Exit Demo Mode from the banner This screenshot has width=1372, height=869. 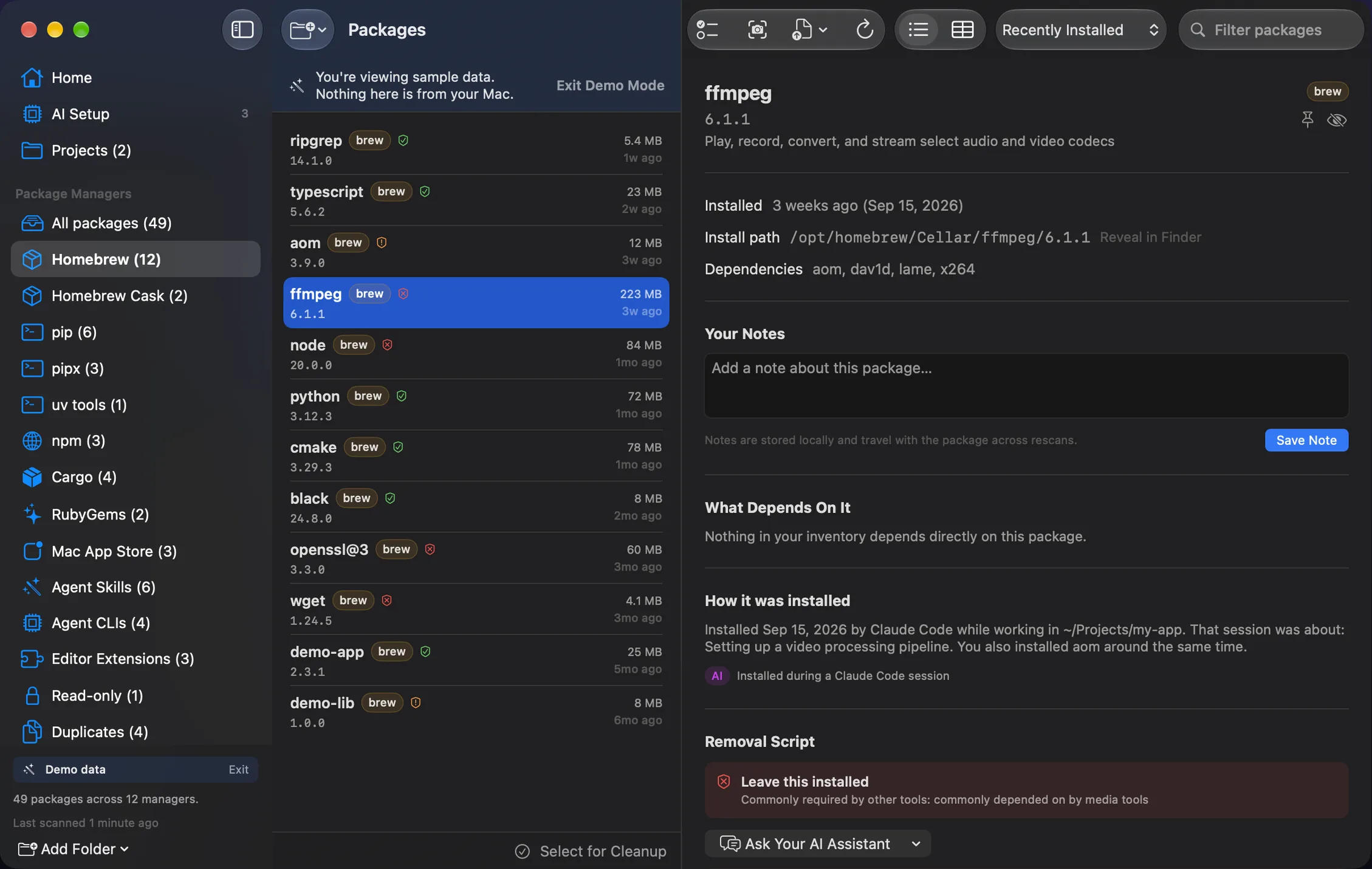pos(610,85)
